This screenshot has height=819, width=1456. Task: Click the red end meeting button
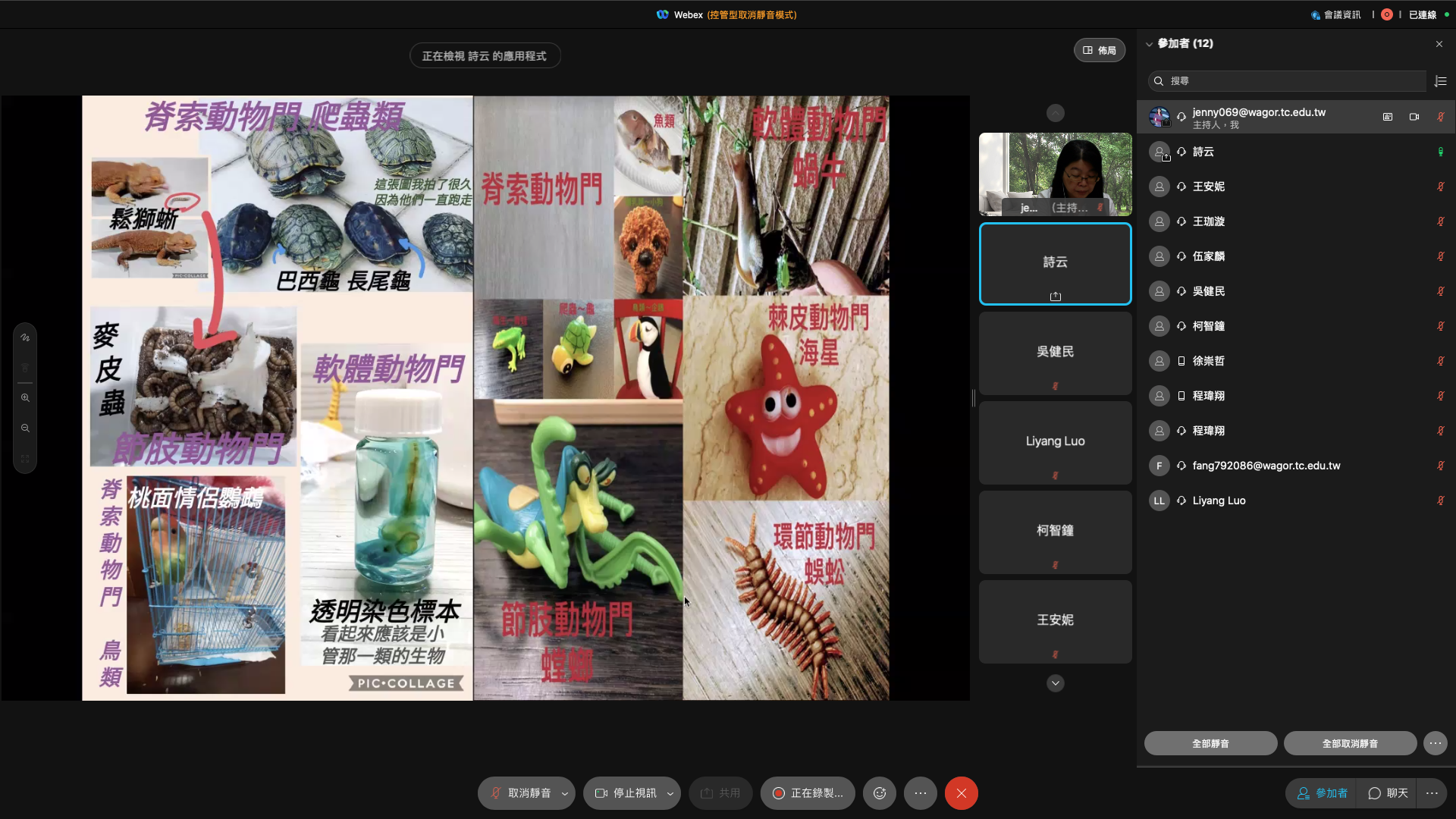click(961, 793)
